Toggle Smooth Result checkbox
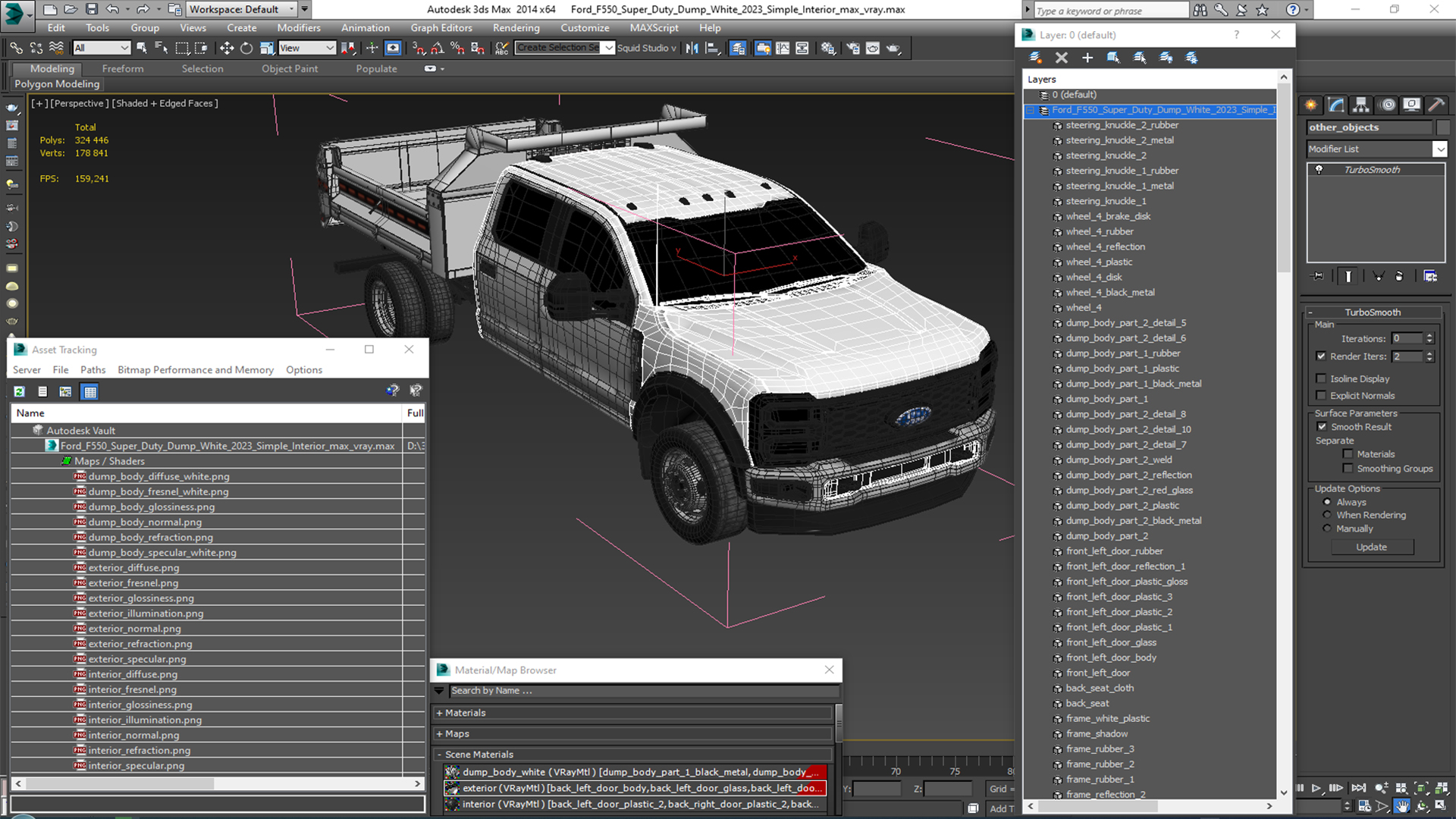The width and height of the screenshot is (1456, 819). point(1323,427)
